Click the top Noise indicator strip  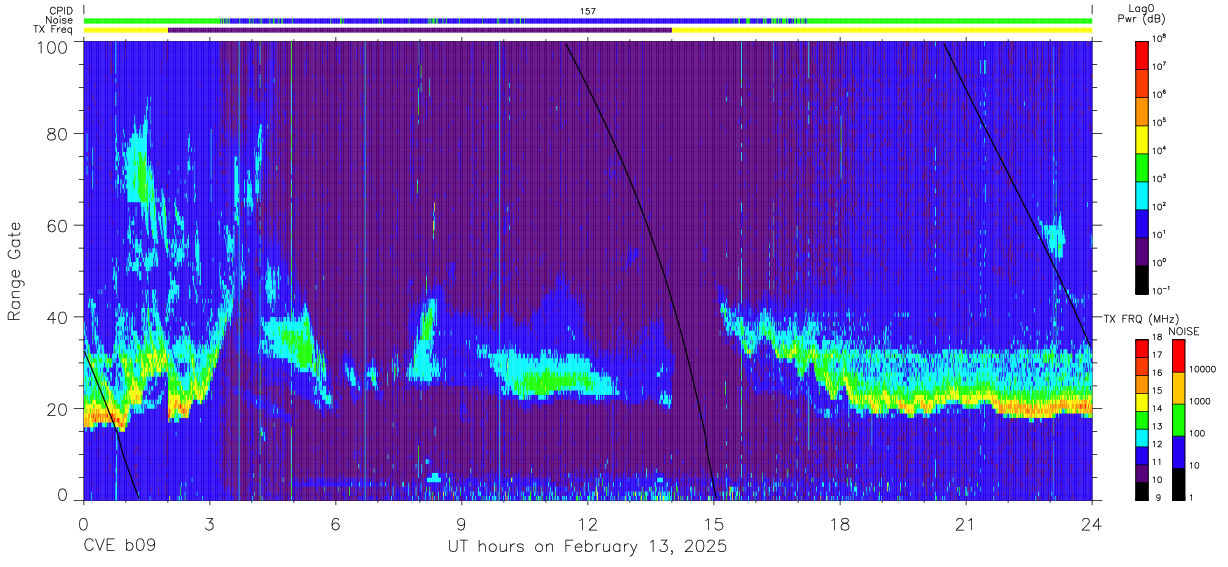coord(588,20)
